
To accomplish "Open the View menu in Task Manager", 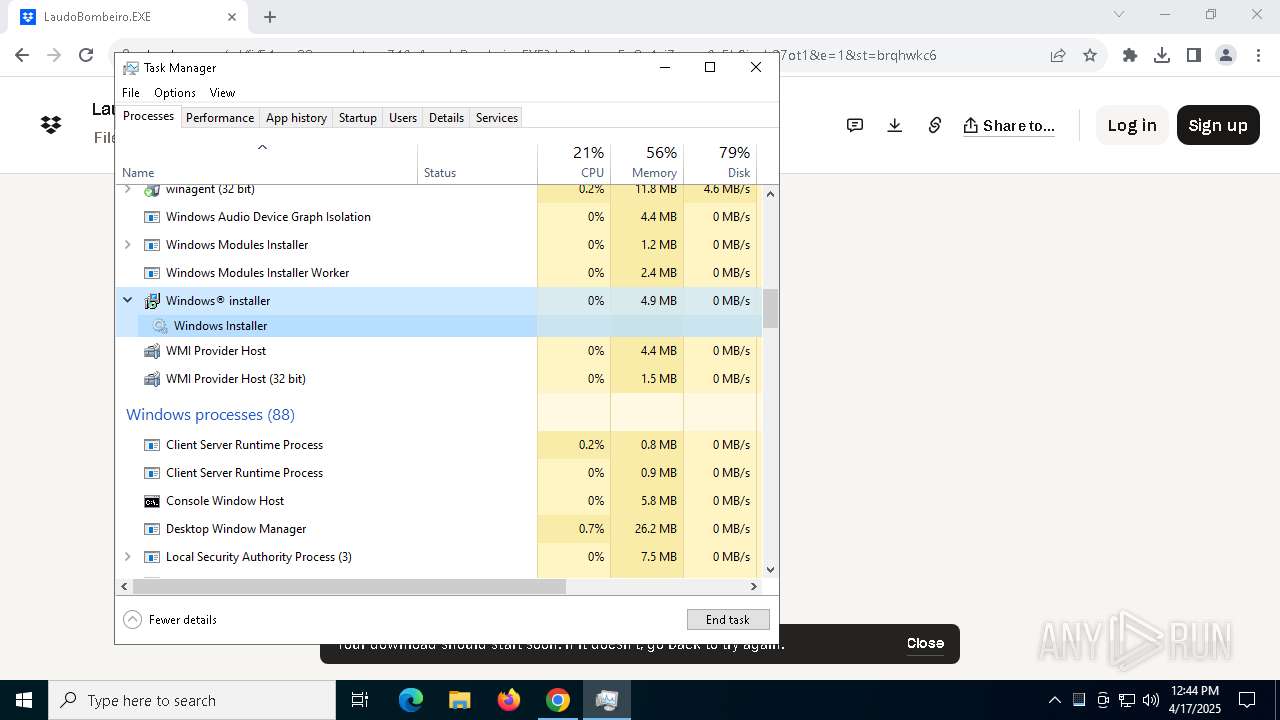I will tap(222, 92).
